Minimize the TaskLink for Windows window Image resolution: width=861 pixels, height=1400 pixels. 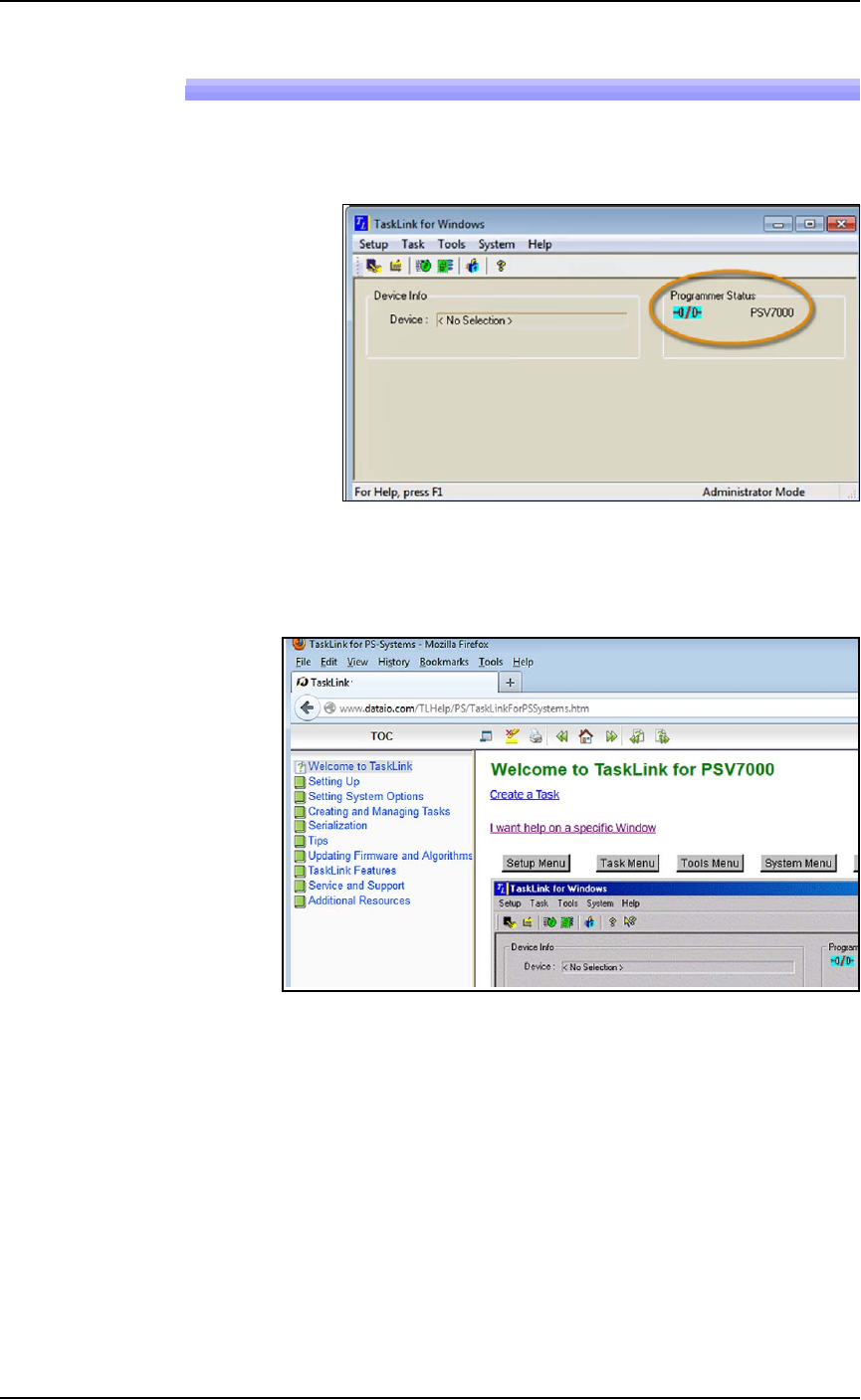point(778,224)
